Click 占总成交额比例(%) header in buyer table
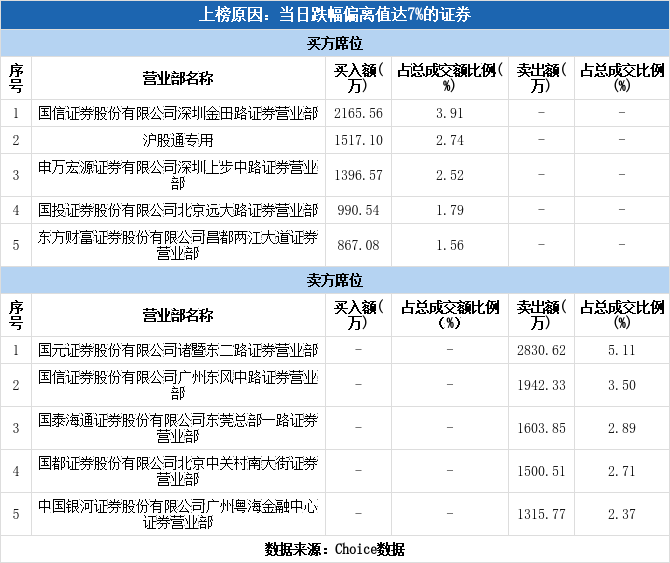 [x=450, y=78]
